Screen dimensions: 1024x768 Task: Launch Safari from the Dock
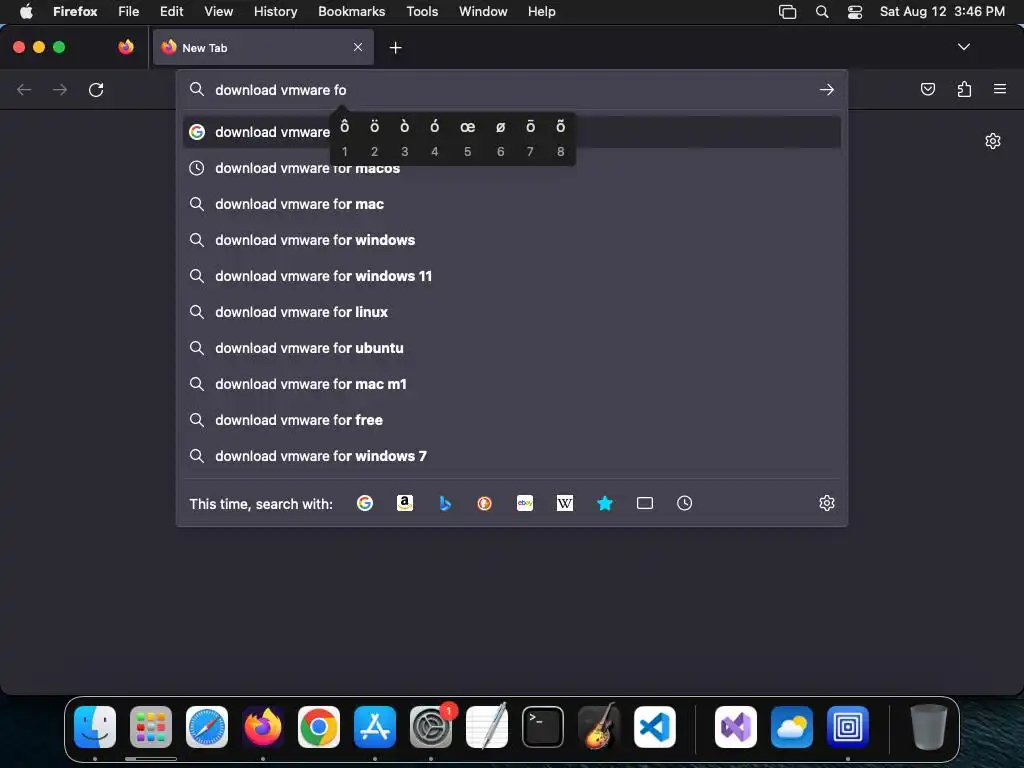[207, 727]
